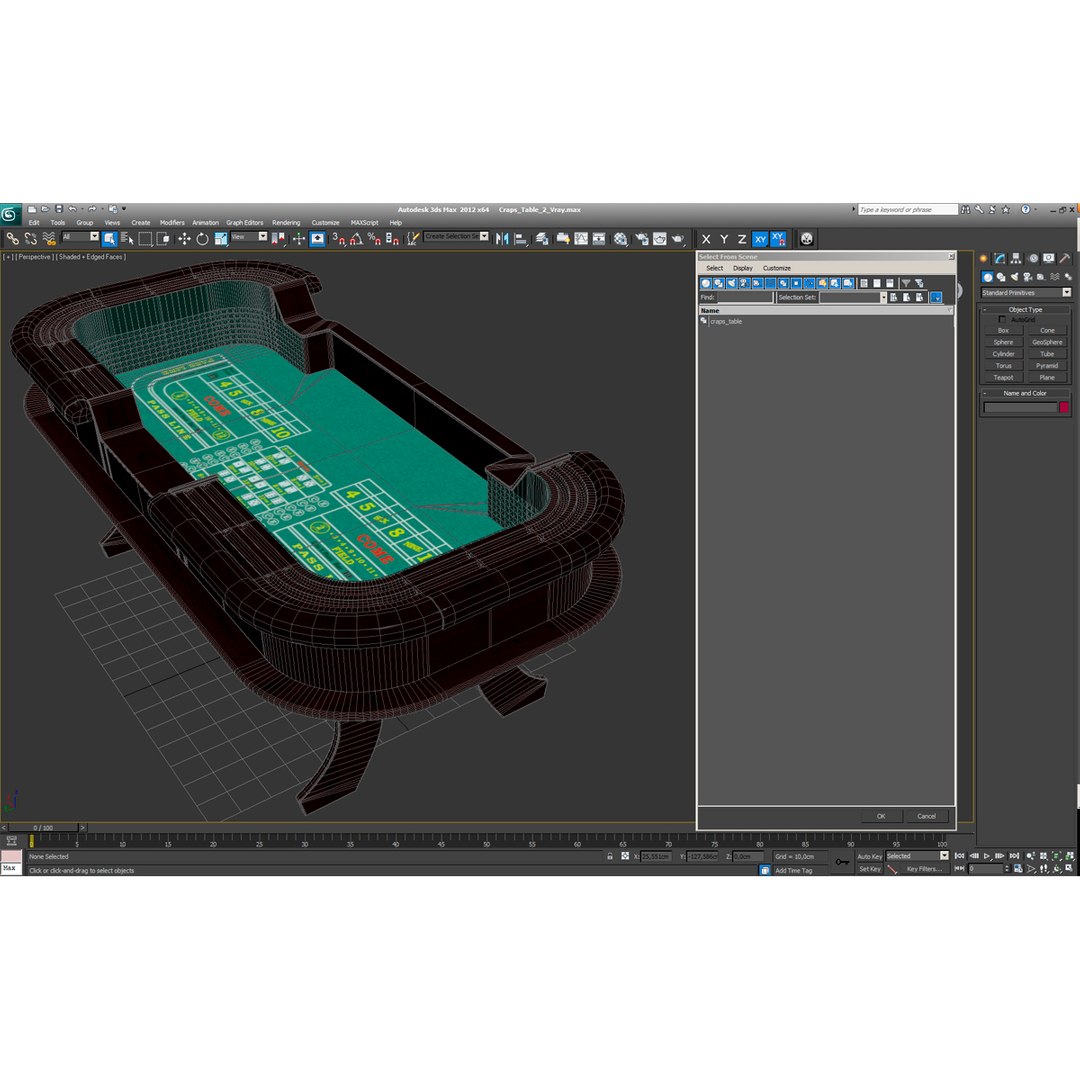The height and width of the screenshot is (1080, 1080).
Task: Enable the AutoGrid checkbox
Action: [x=1002, y=320]
